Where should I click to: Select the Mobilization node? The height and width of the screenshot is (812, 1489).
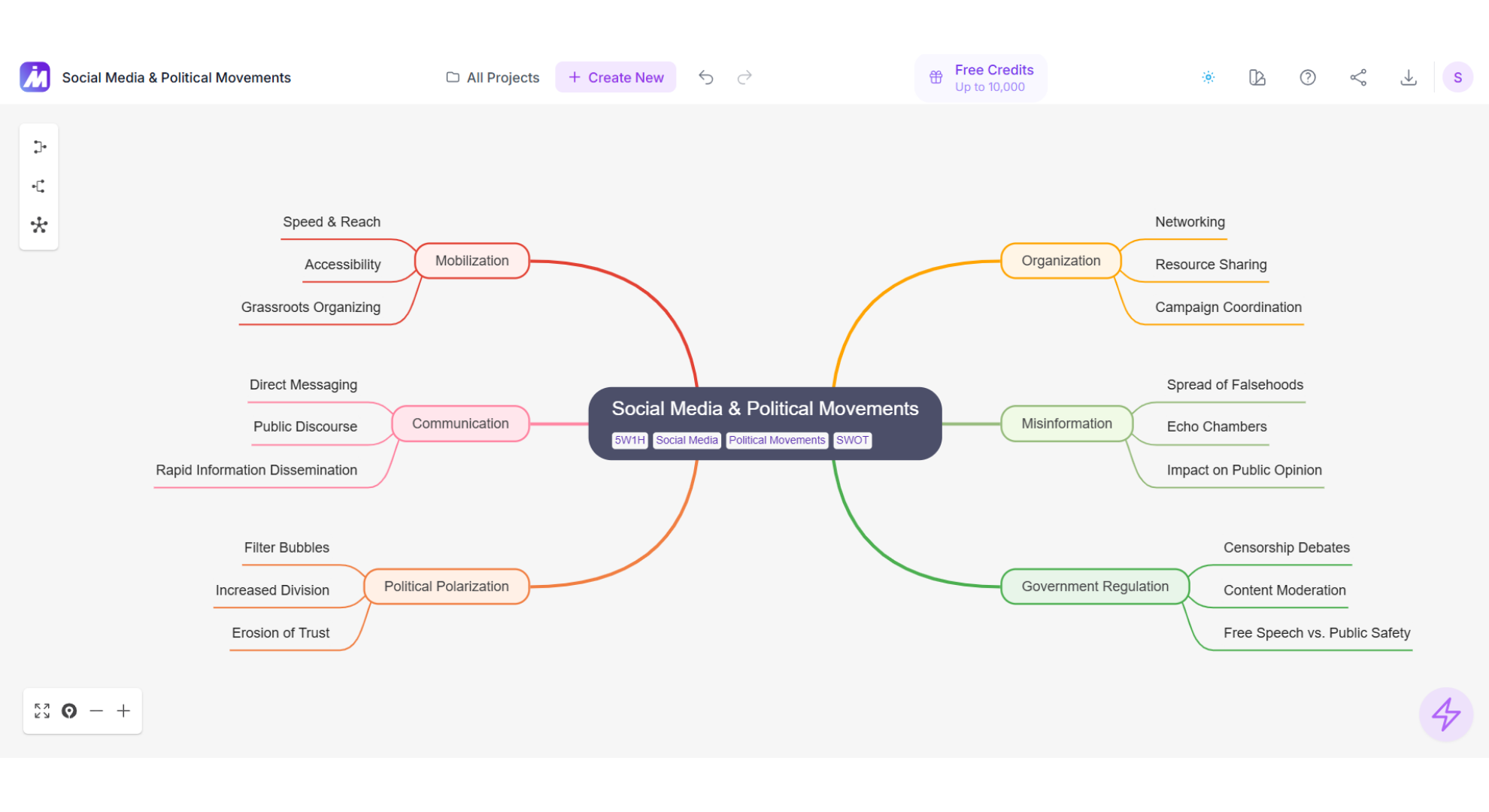tap(472, 261)
